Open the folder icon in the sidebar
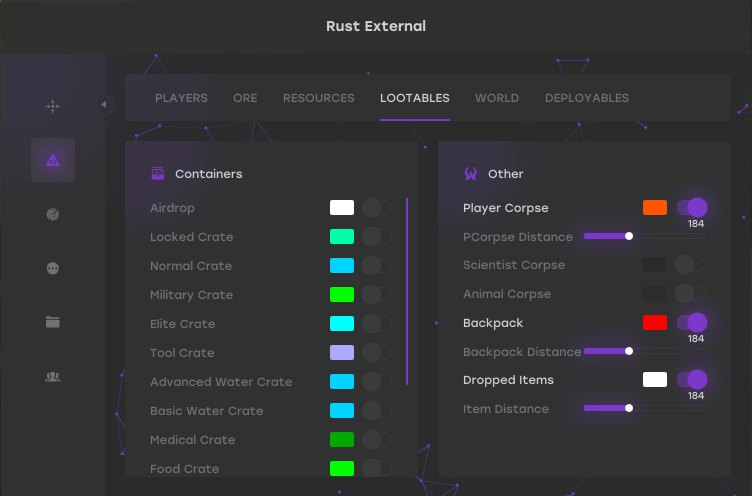The height and width of the screenshot is (496, 752). pyautogui.click(x=53, y=322)
